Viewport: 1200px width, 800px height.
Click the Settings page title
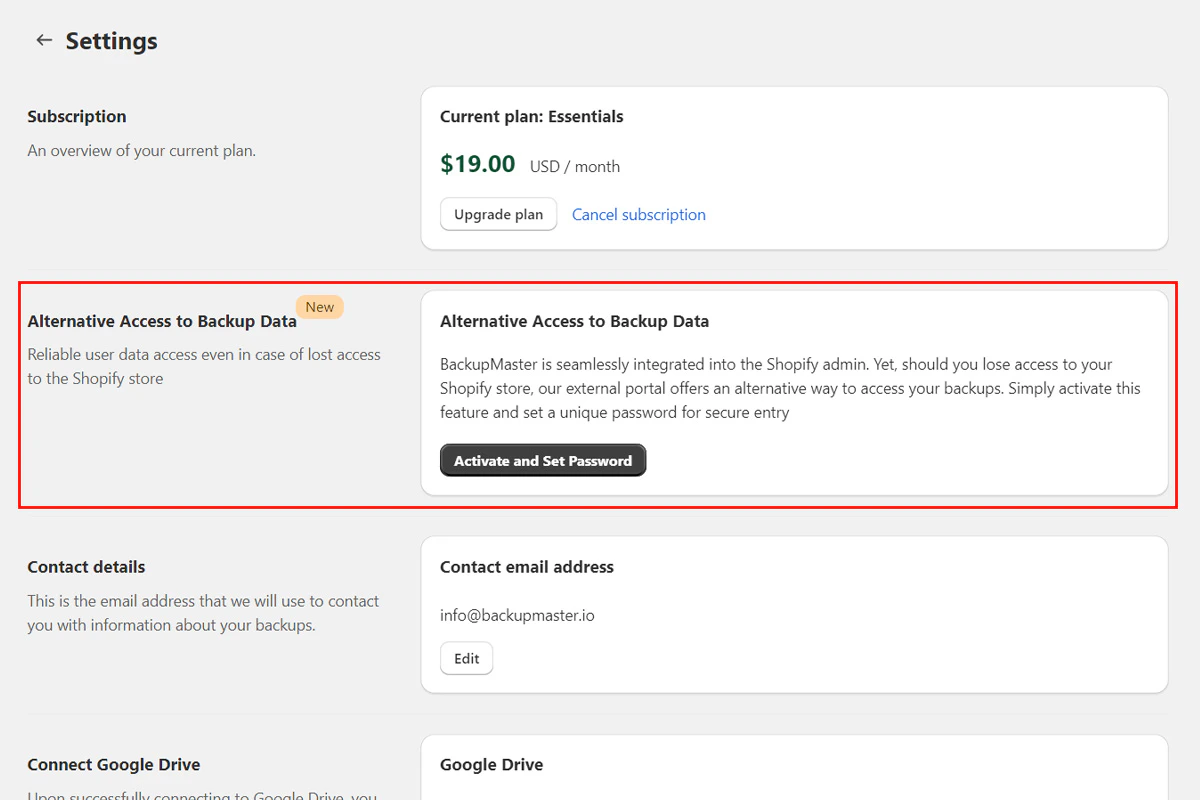(111, 40)
